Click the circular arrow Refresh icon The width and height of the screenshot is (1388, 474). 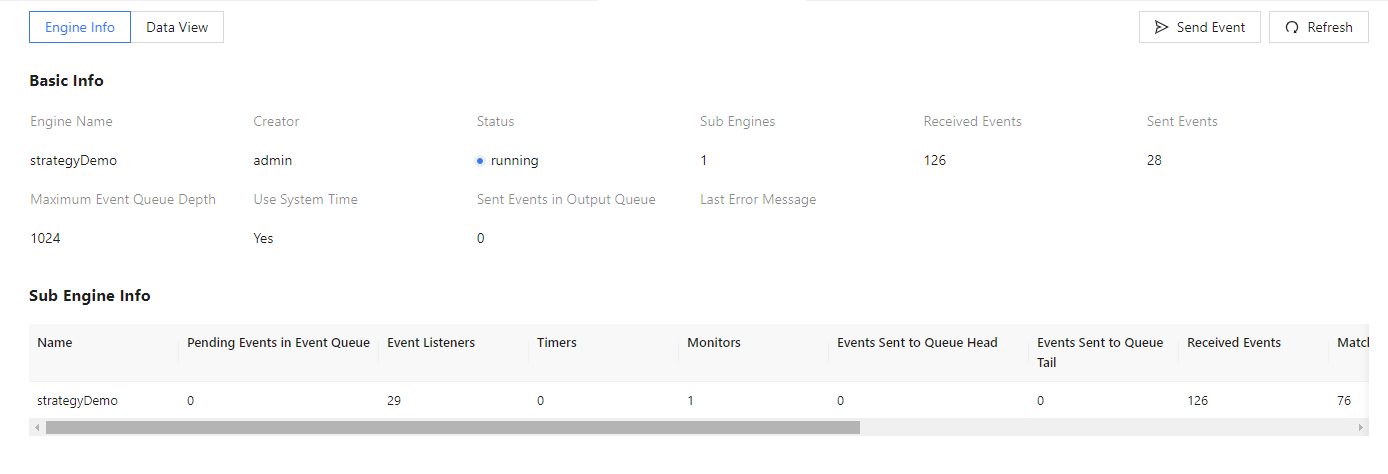pos(1292,27)
